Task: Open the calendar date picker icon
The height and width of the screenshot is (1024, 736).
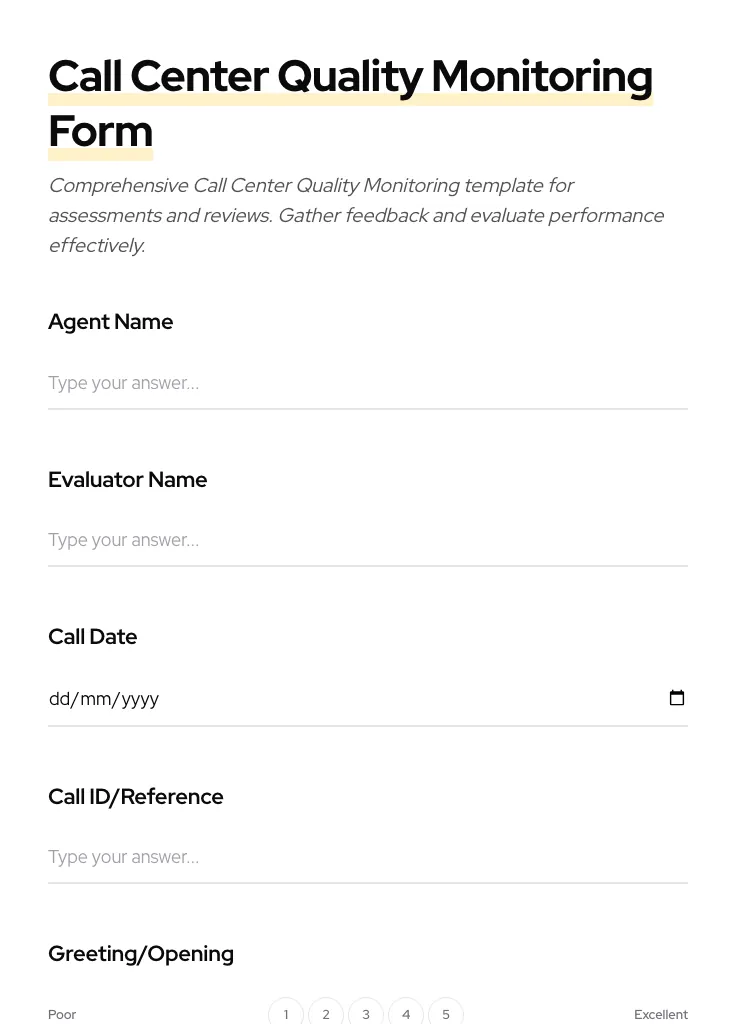Action: [677, 697]
